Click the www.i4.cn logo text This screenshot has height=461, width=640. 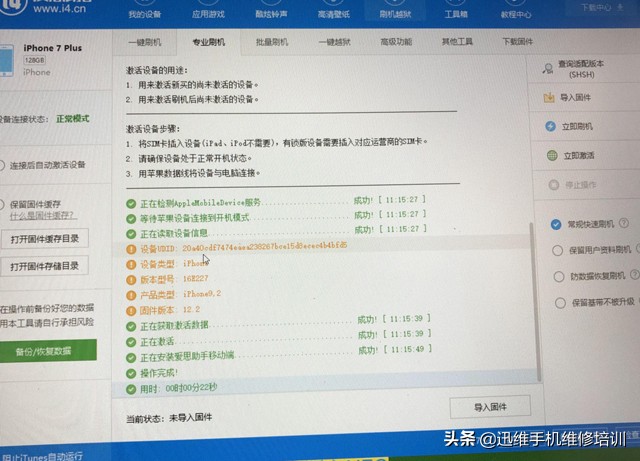(60, 8)
